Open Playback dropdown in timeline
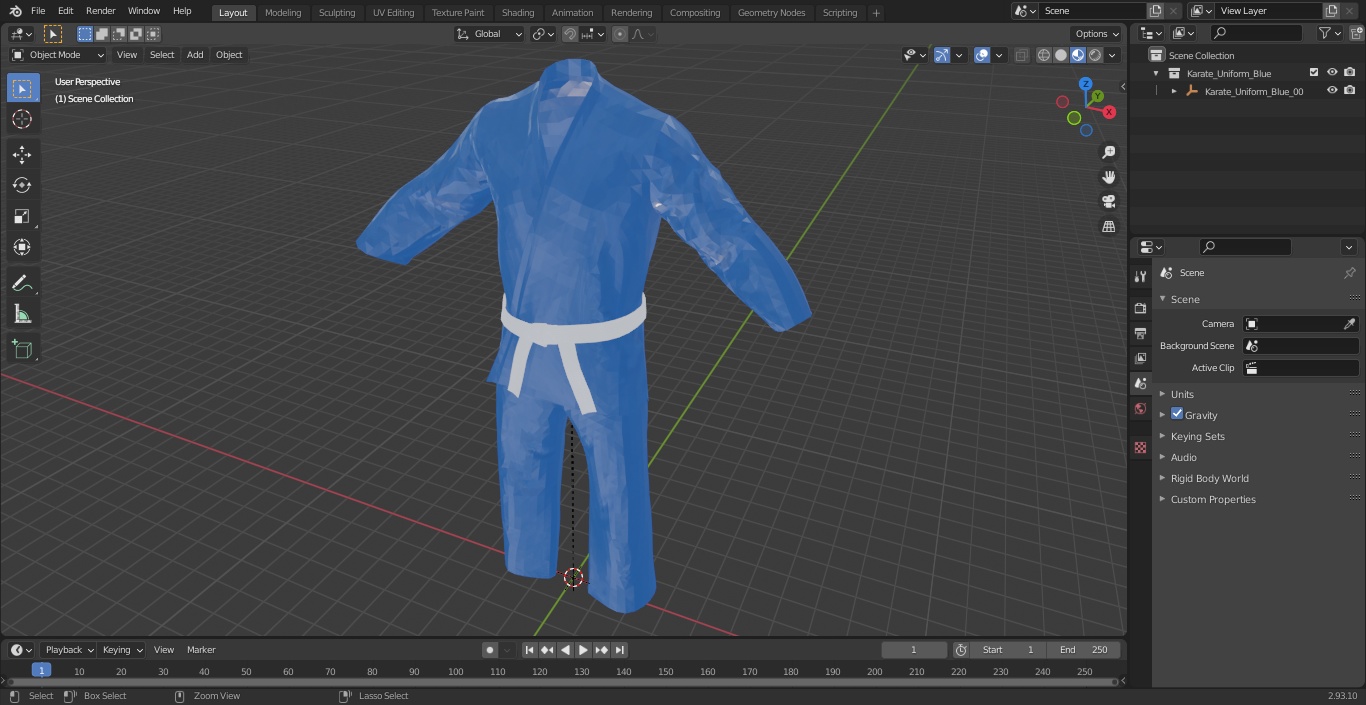1366x705 pixels. (68, 650)
